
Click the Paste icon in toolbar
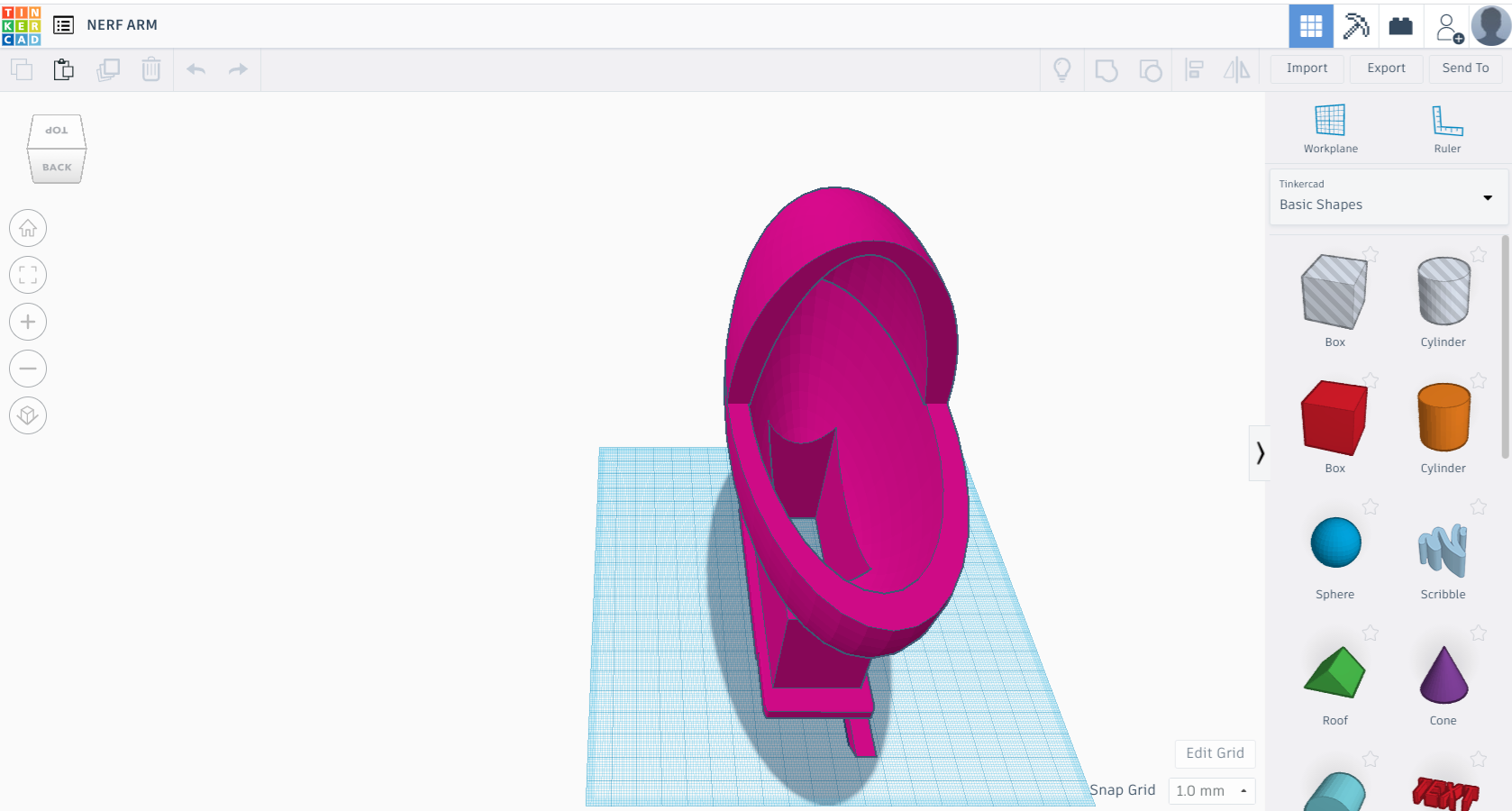click(x=64, y=69)
